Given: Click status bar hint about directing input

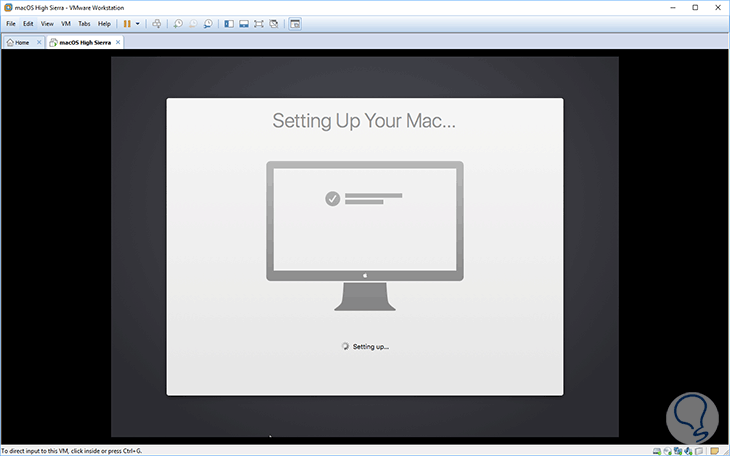Looking at the screenshot, I should click(71, 451).
